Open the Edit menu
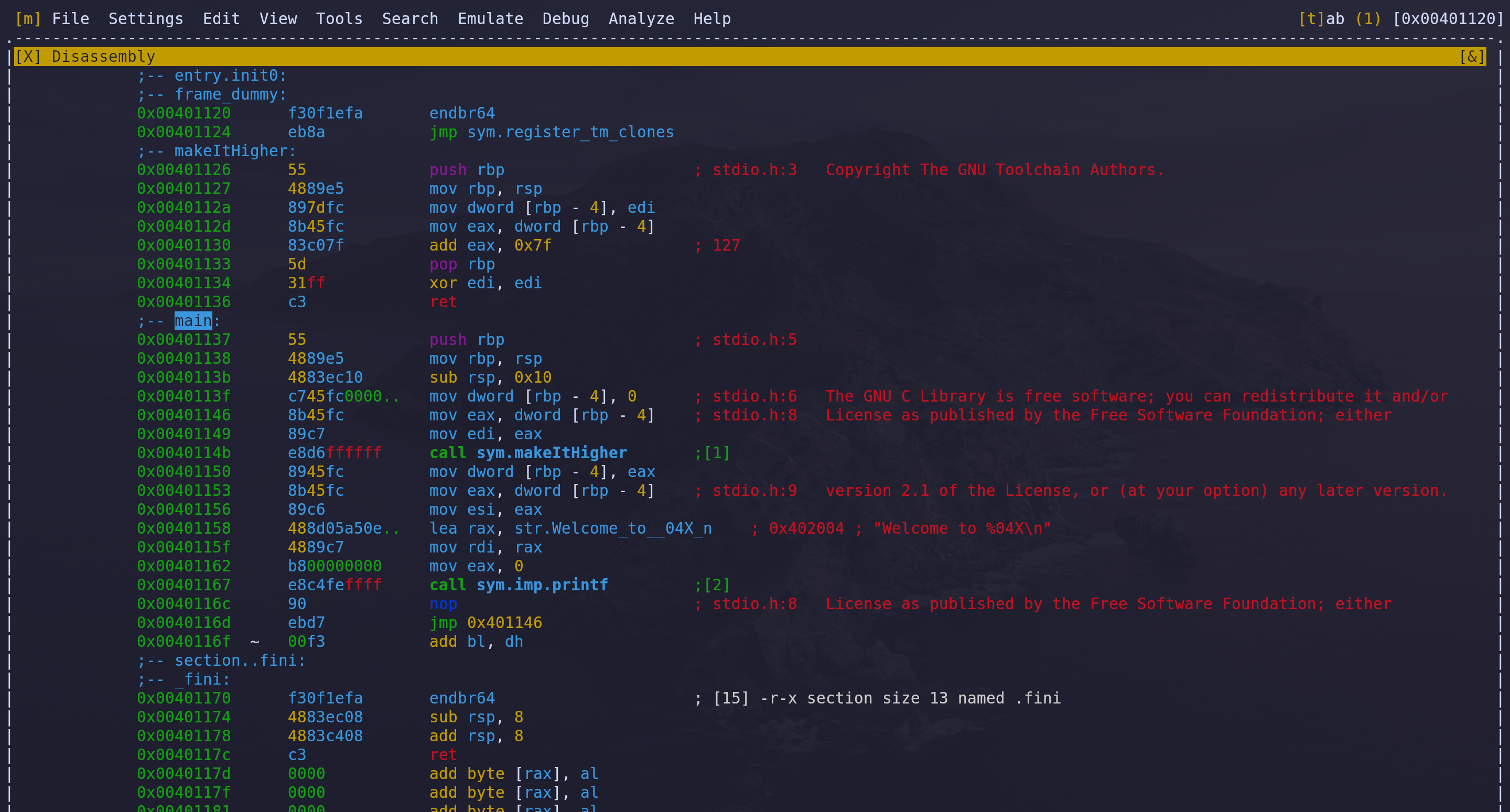Image resolution: width=1510 pixels, height=812 pixels. (x=221, y=19)
